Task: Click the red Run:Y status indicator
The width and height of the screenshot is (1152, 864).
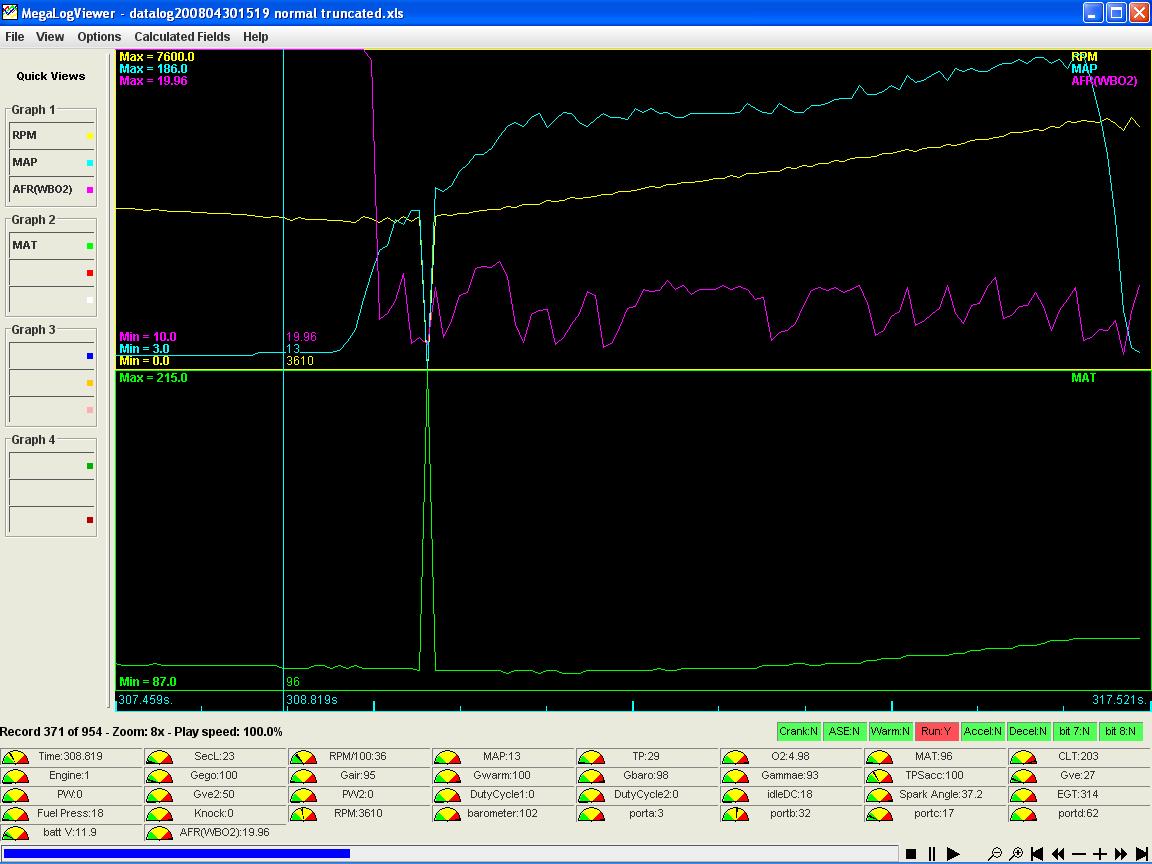Action: [x=935, y=732]
